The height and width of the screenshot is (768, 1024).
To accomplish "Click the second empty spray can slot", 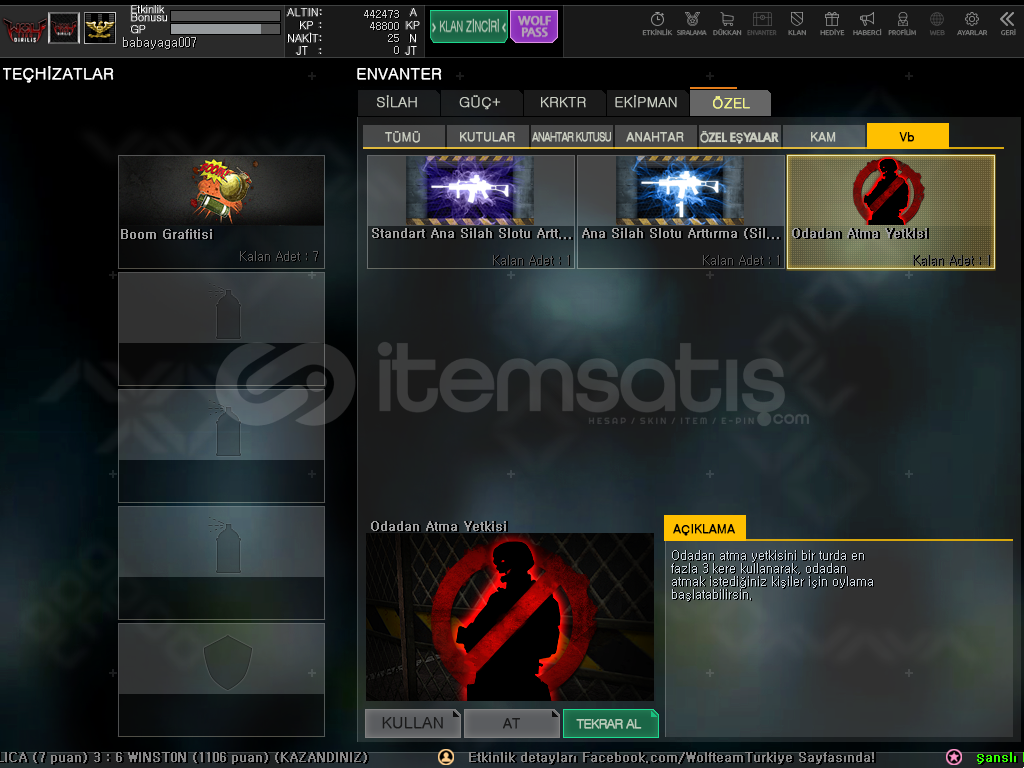I will click(221, 445).
